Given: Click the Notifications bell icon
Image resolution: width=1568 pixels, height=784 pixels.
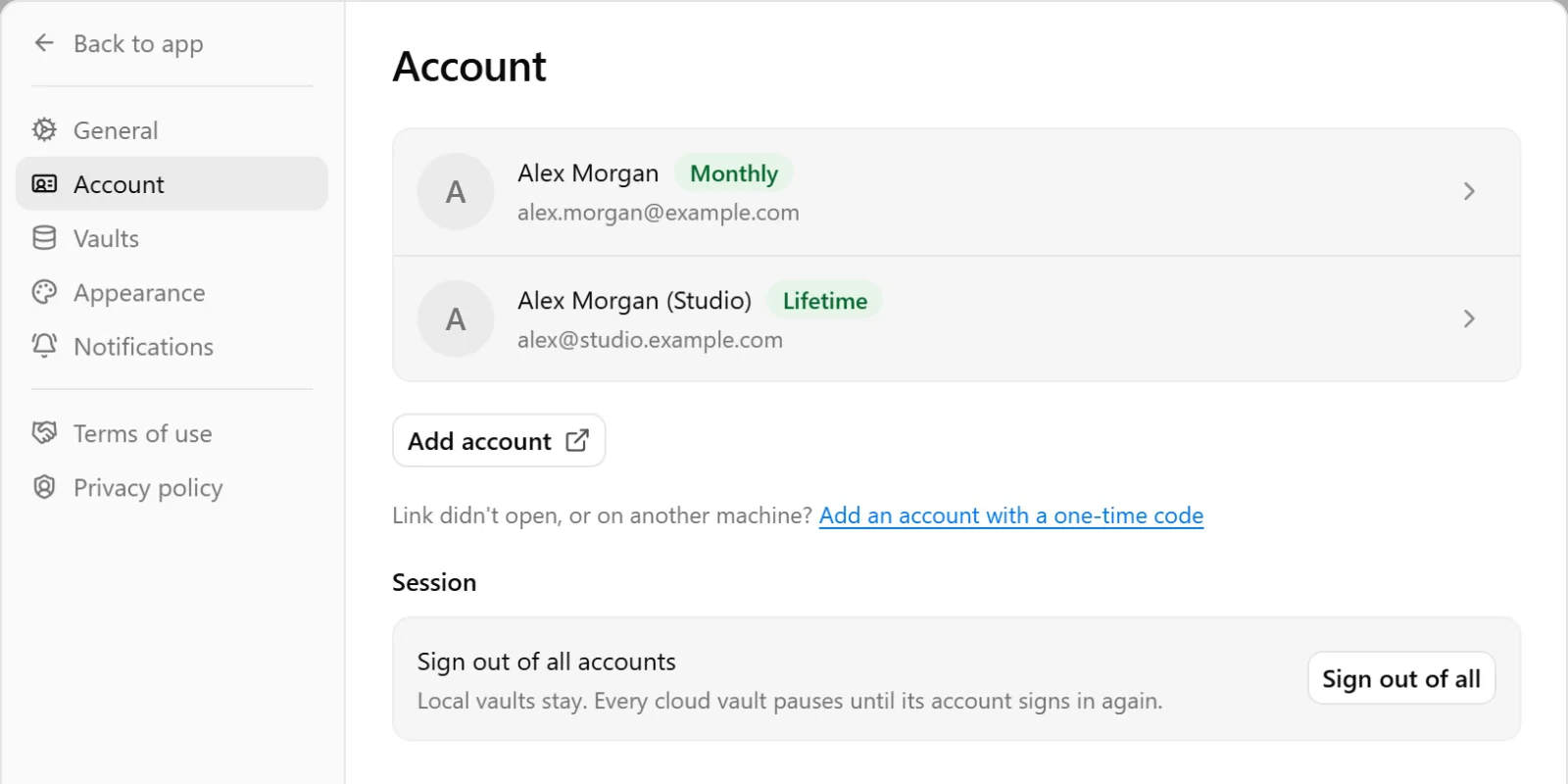Looking at the screenshot, I should click(44, 346).
